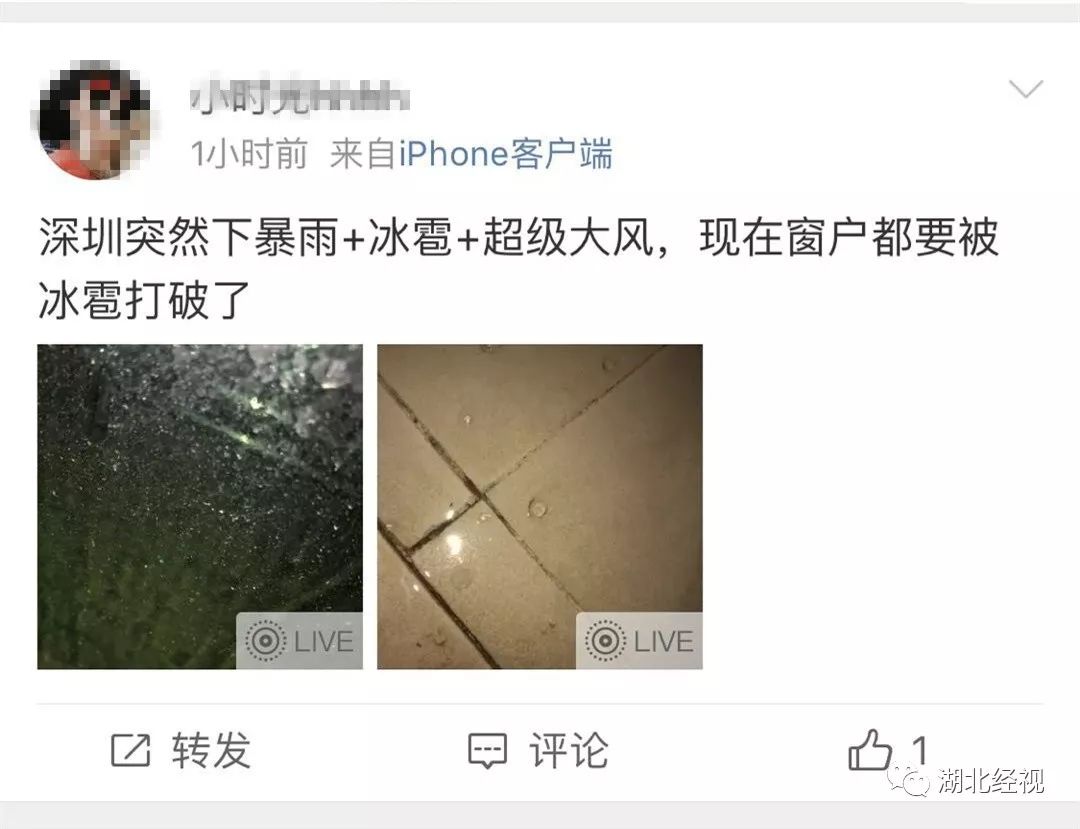Like the post with thumbs-up icon
1080x829 pixels.
[870, 749]
